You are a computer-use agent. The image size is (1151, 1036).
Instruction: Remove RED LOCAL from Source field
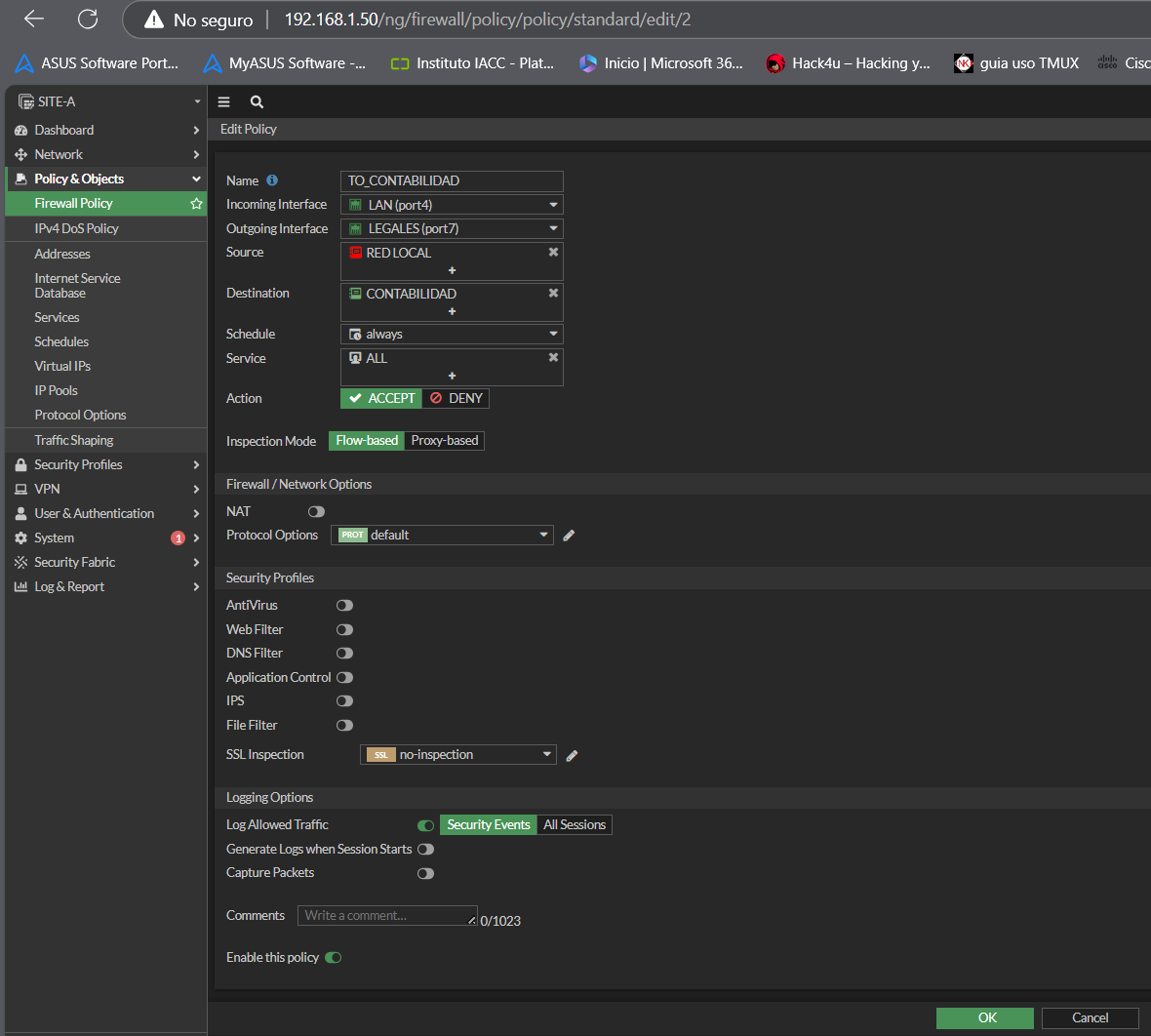553,252
